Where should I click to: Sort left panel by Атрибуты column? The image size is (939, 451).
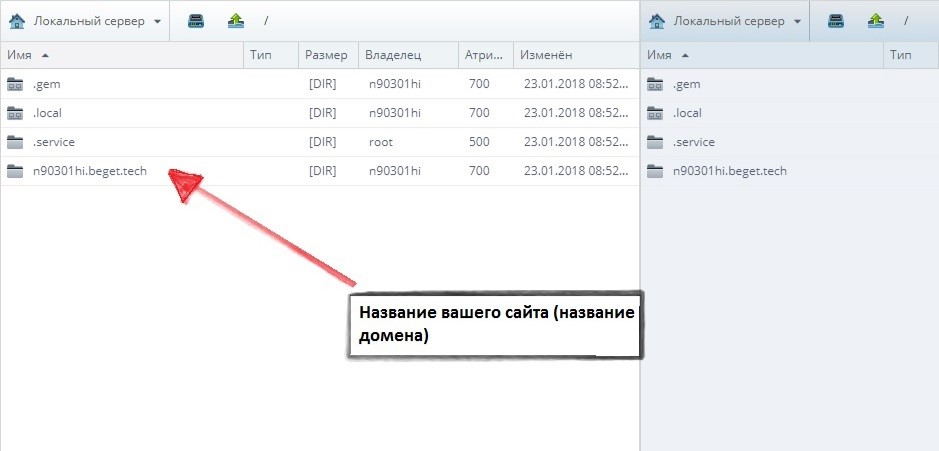pyautogui.click(x=486, y=55)
